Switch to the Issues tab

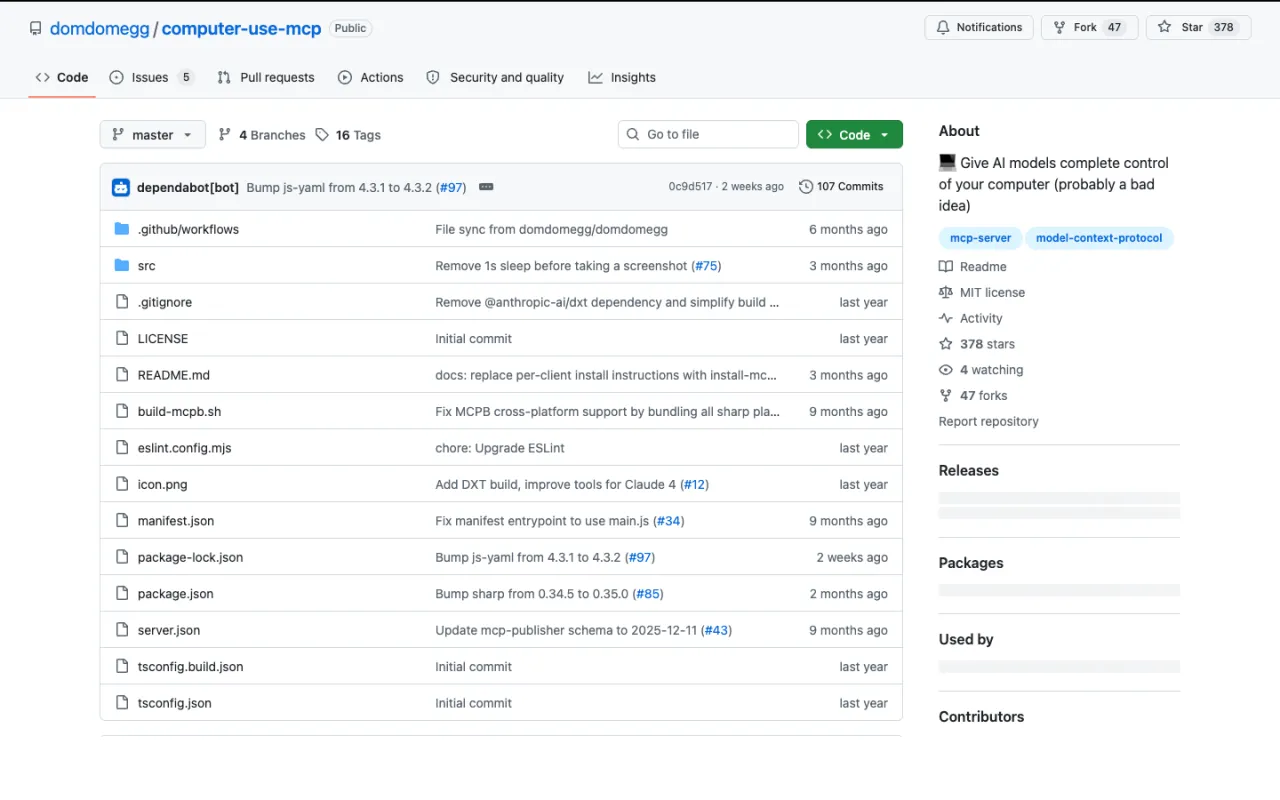tap(151, 77)
